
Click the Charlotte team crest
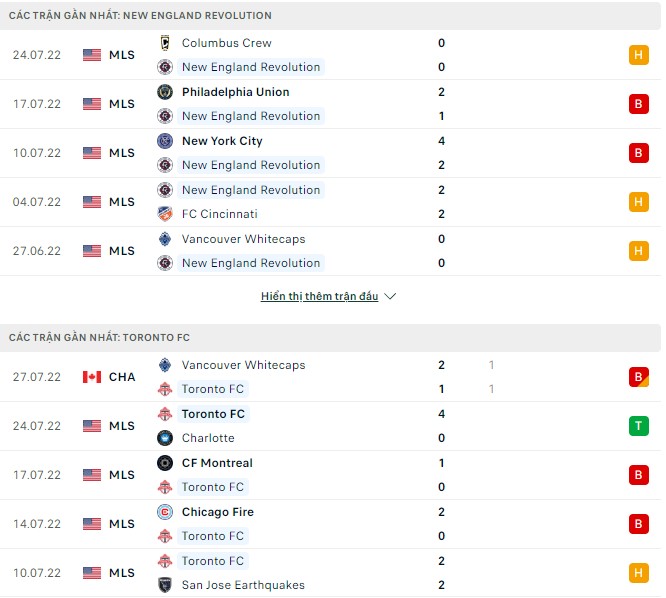point(165,438)
